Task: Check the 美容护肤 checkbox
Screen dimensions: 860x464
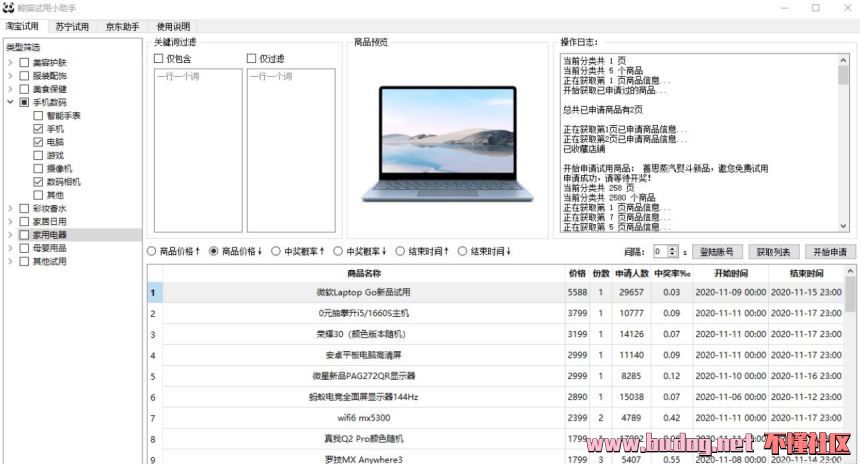Action: 24,63
